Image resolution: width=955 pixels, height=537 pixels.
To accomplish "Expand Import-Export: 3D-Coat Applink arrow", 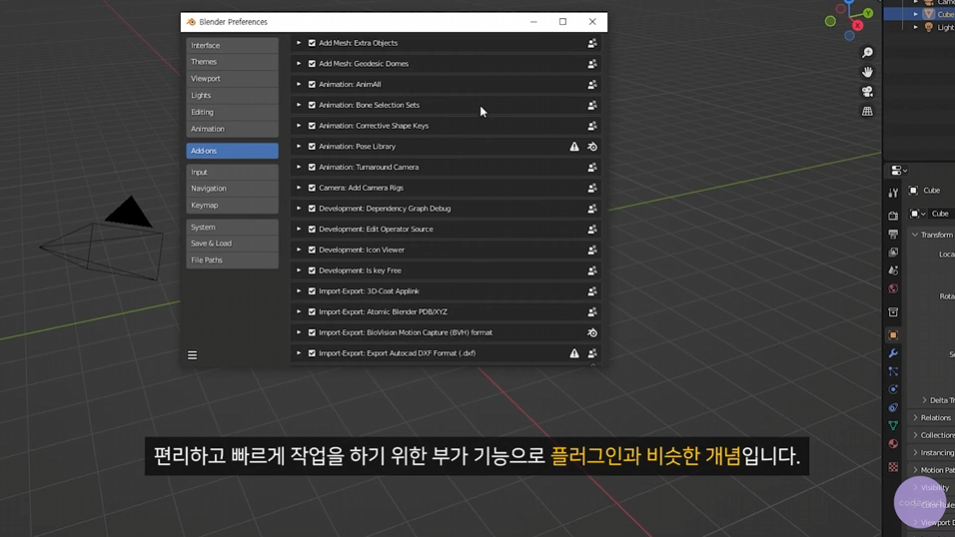I will (298, 292).
